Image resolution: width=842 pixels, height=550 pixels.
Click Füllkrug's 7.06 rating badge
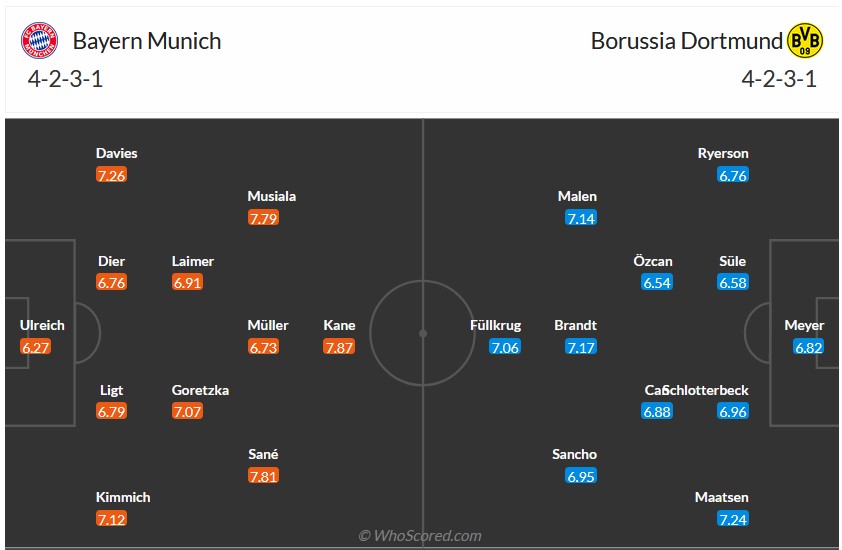(x=505, y=347)
